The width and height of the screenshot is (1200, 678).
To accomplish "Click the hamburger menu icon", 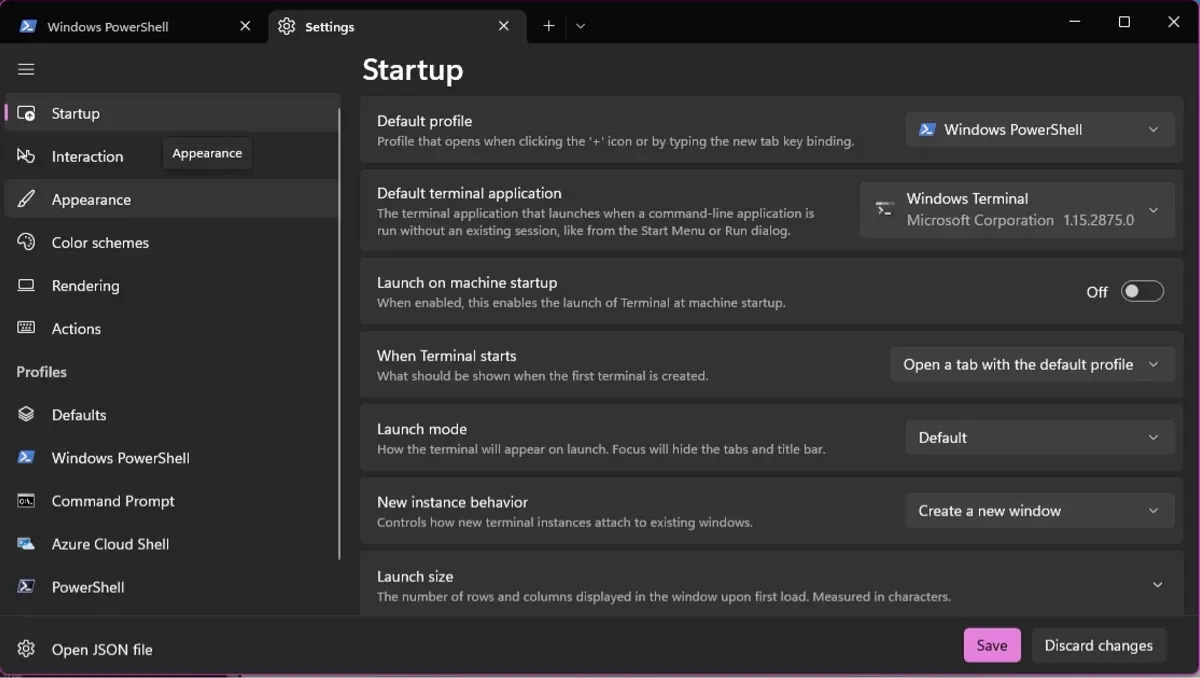I will click(x=26, y=69).
